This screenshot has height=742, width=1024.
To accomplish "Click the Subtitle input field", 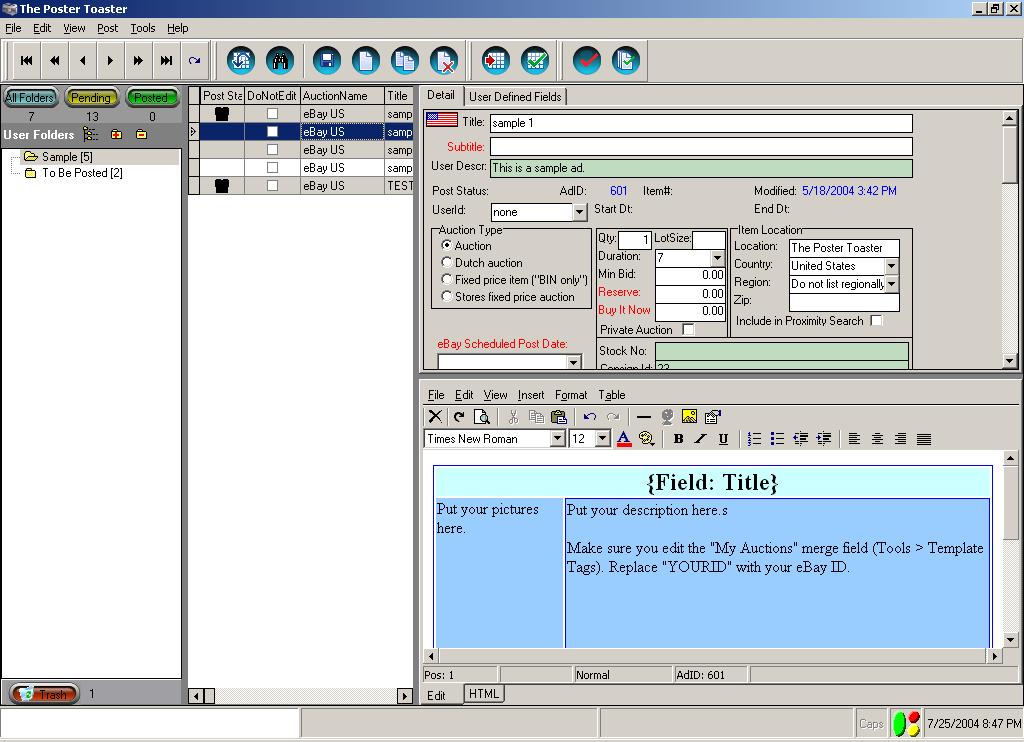I will click(701, 146).
